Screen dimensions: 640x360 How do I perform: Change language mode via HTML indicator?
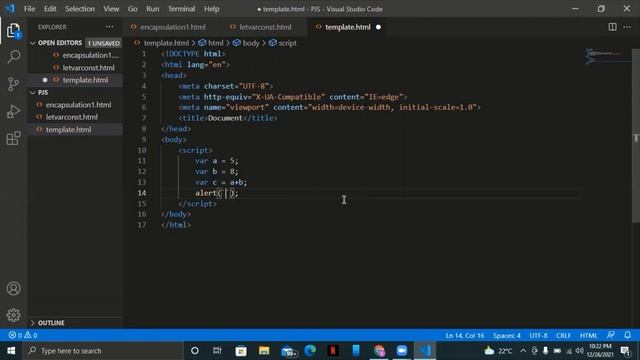coord(589,336)
